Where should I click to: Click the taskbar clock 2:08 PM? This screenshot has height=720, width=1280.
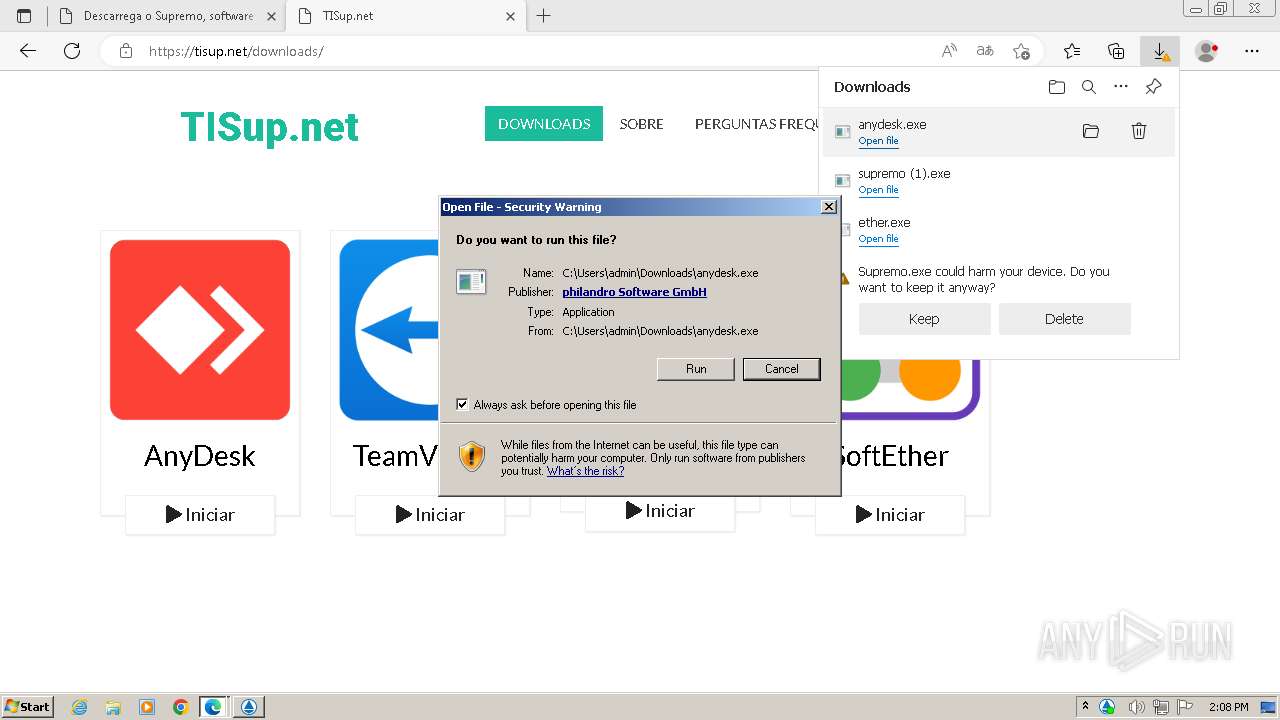pos(1228,707)
